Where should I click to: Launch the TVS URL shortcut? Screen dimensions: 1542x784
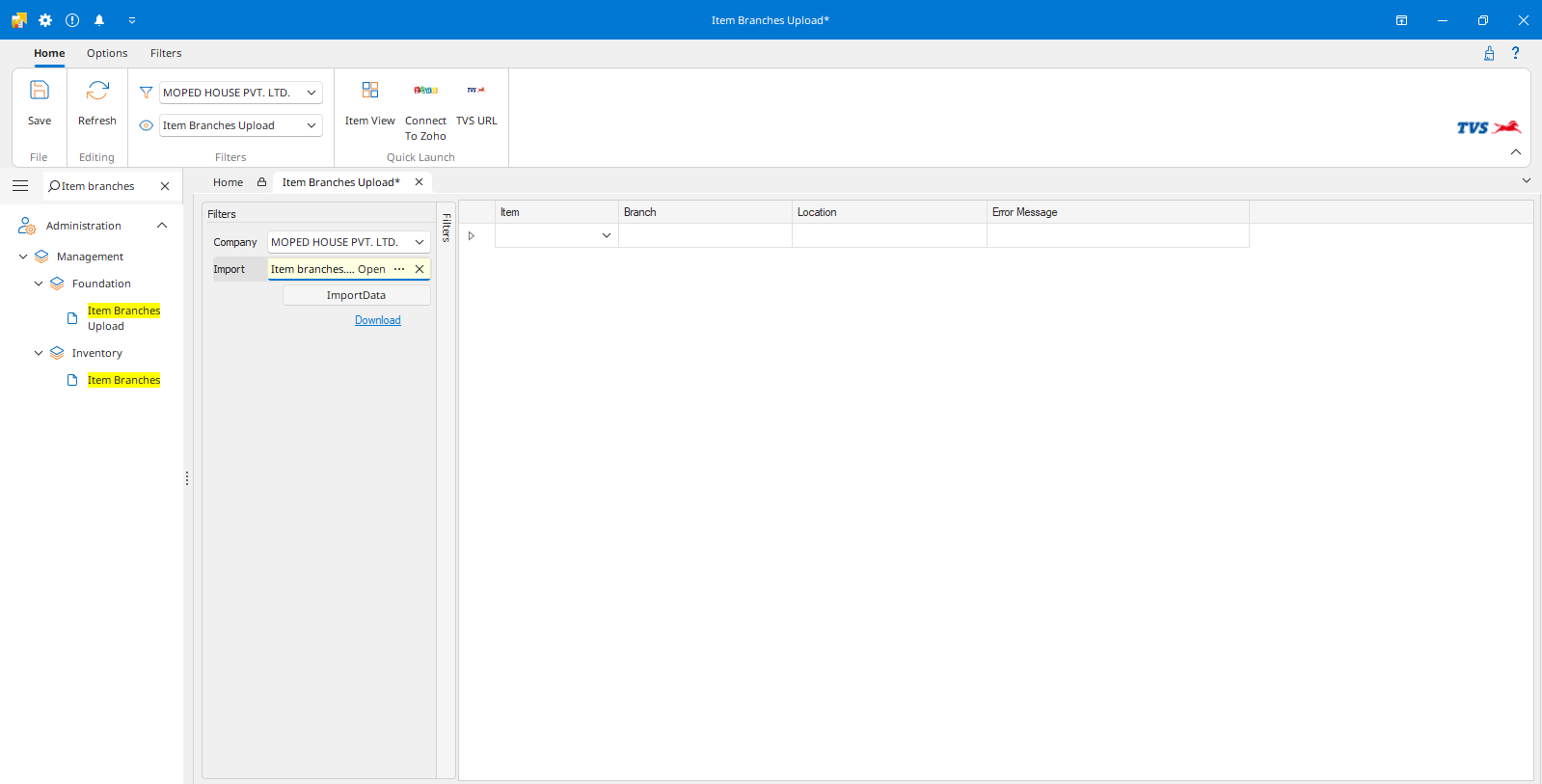pos(476,92)
